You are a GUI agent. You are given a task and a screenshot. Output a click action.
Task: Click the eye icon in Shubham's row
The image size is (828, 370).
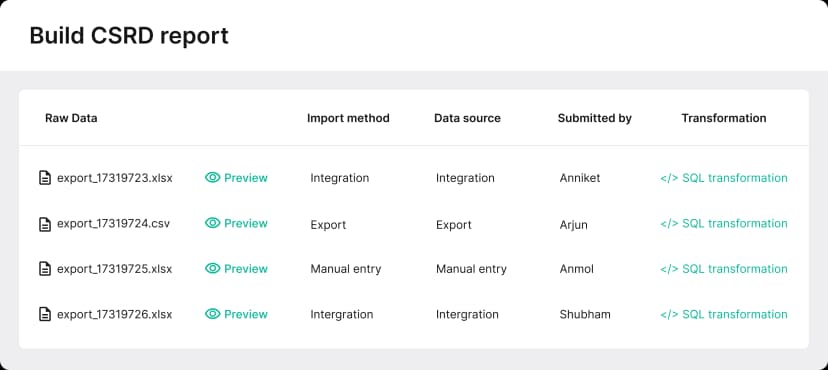pyautogui.click(x=212, y=314)
